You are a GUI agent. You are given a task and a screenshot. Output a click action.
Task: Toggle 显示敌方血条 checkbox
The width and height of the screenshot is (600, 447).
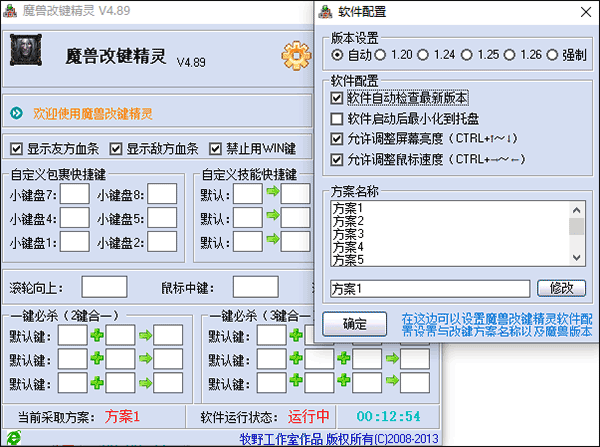[116, 148]
